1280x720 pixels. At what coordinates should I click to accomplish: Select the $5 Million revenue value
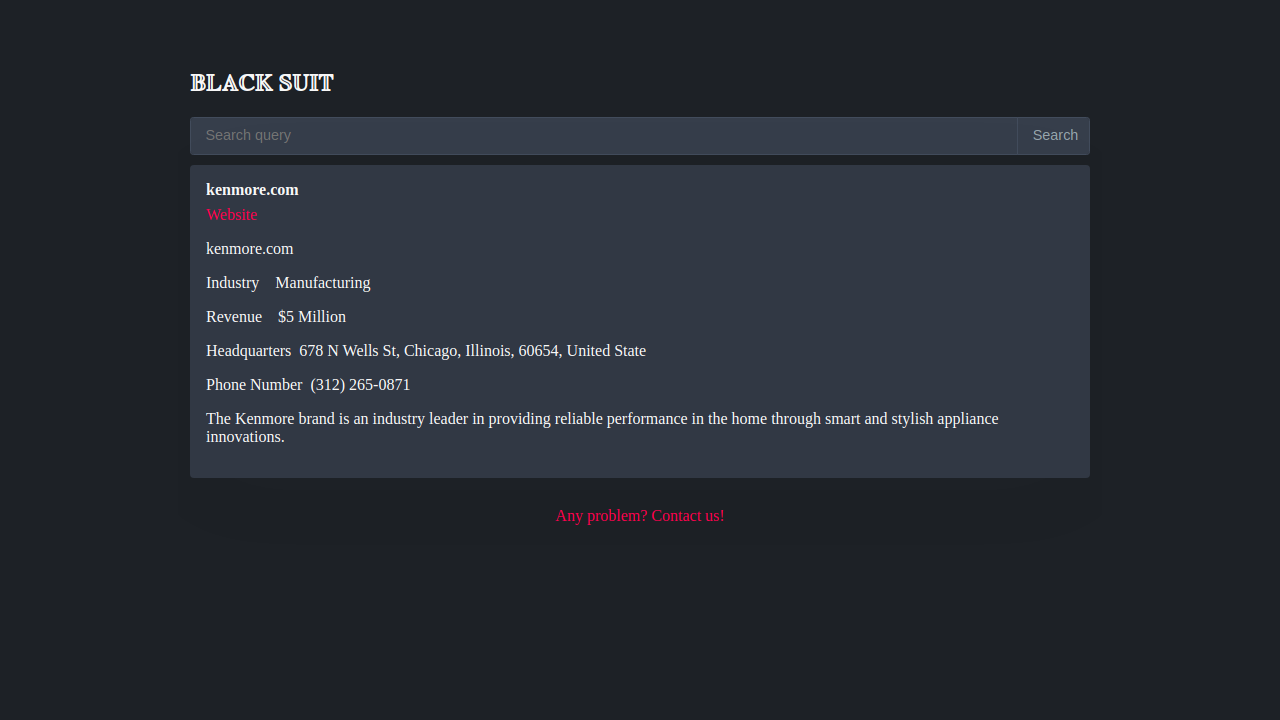[312, 317]
